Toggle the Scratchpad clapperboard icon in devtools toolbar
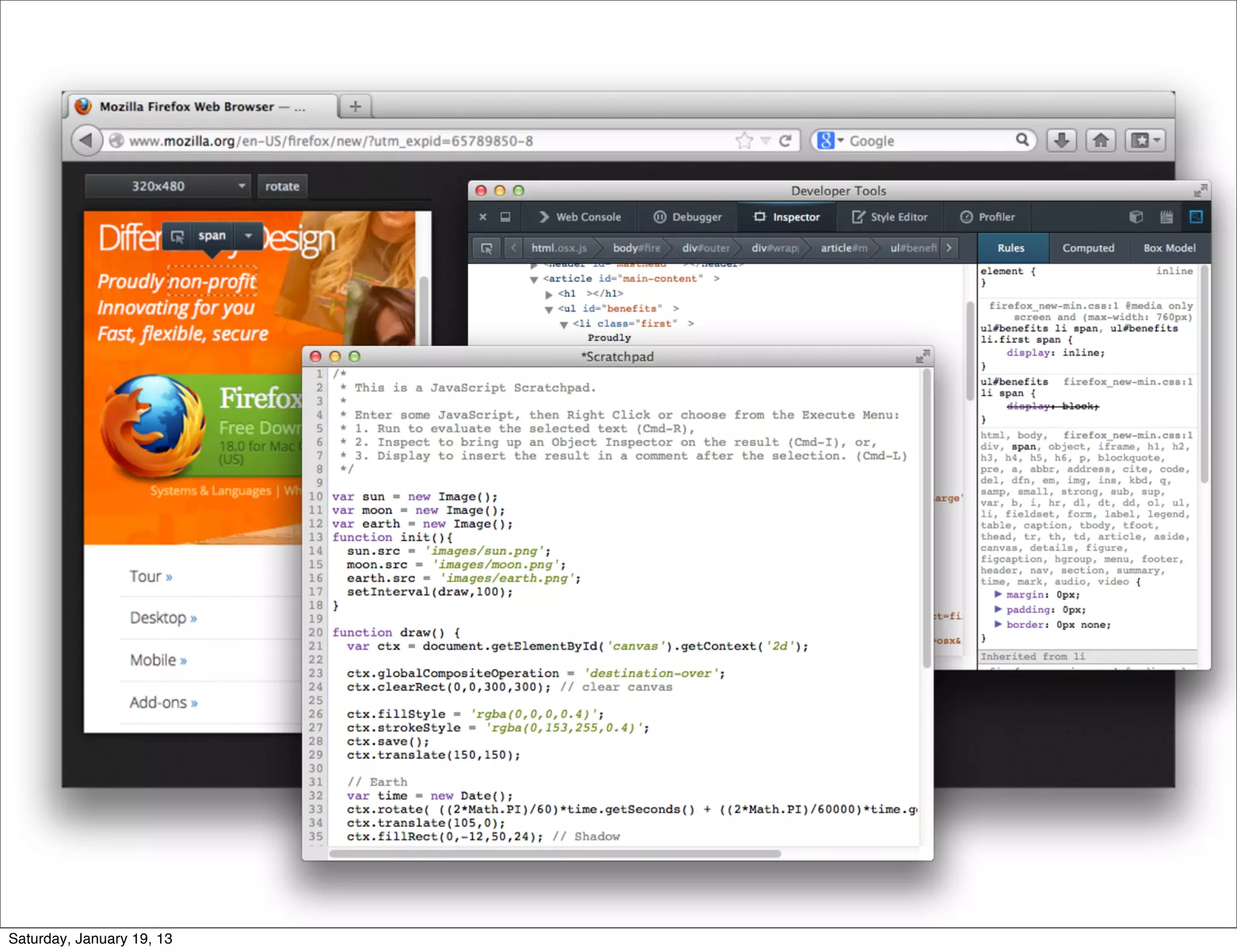The image size is (1237, 952). (x=1166, y=217)
